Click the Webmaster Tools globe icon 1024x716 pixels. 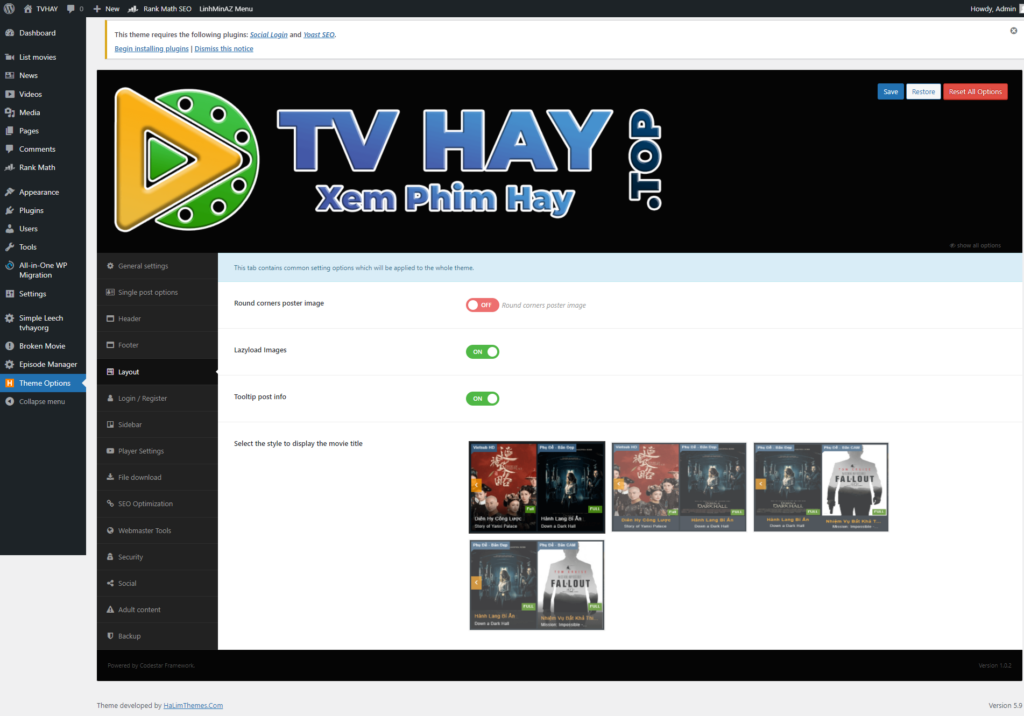[110, 530]
